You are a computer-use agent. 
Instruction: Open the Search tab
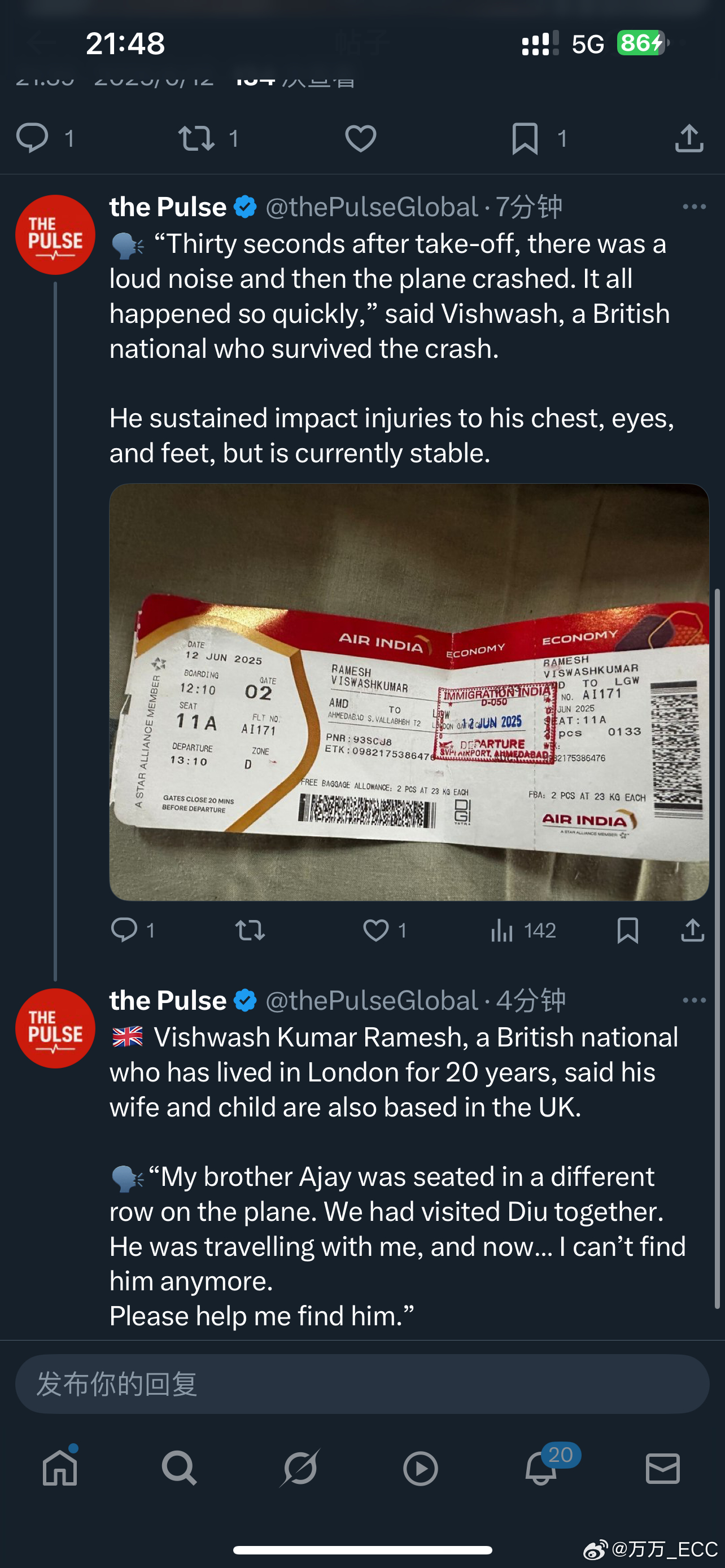[179, 1468]
